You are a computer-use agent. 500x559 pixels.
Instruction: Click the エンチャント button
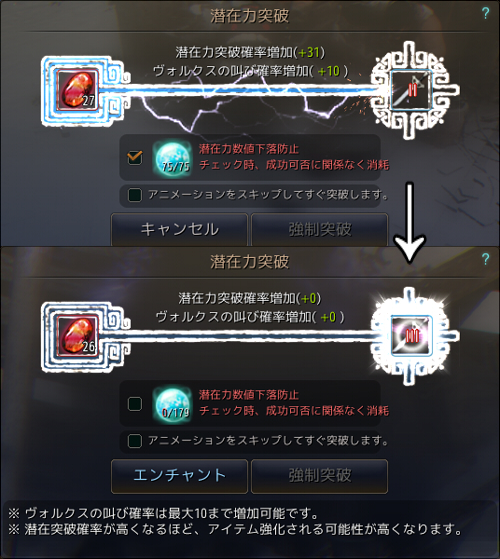179,476
